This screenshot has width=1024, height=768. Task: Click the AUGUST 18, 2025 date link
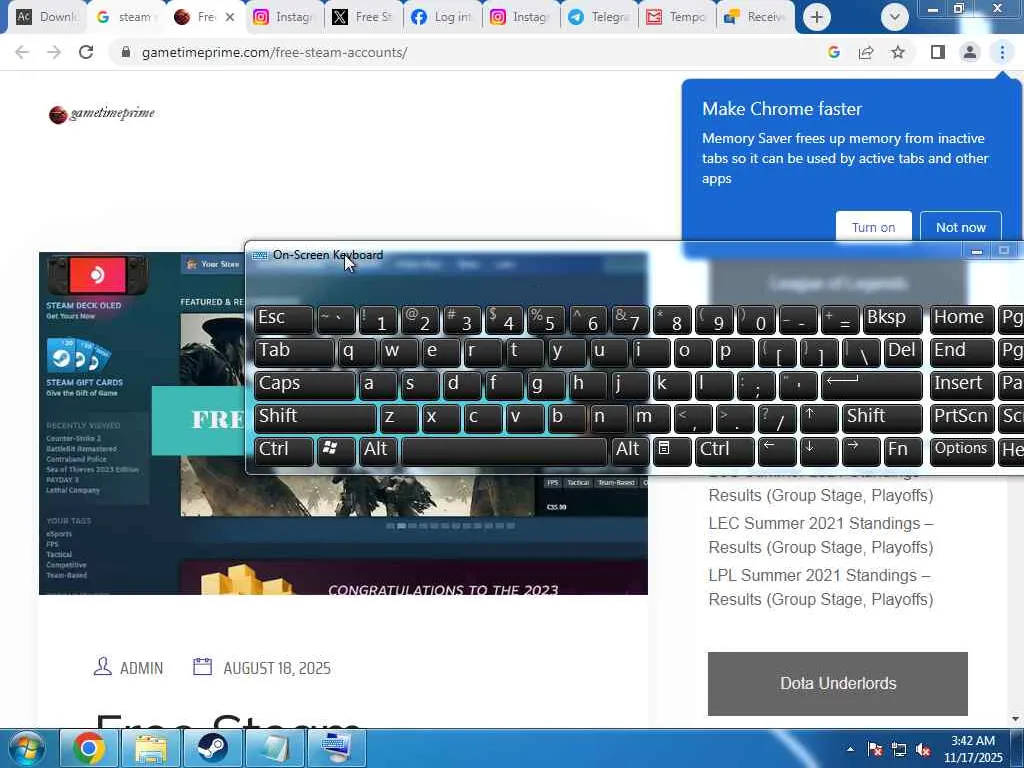277,668
